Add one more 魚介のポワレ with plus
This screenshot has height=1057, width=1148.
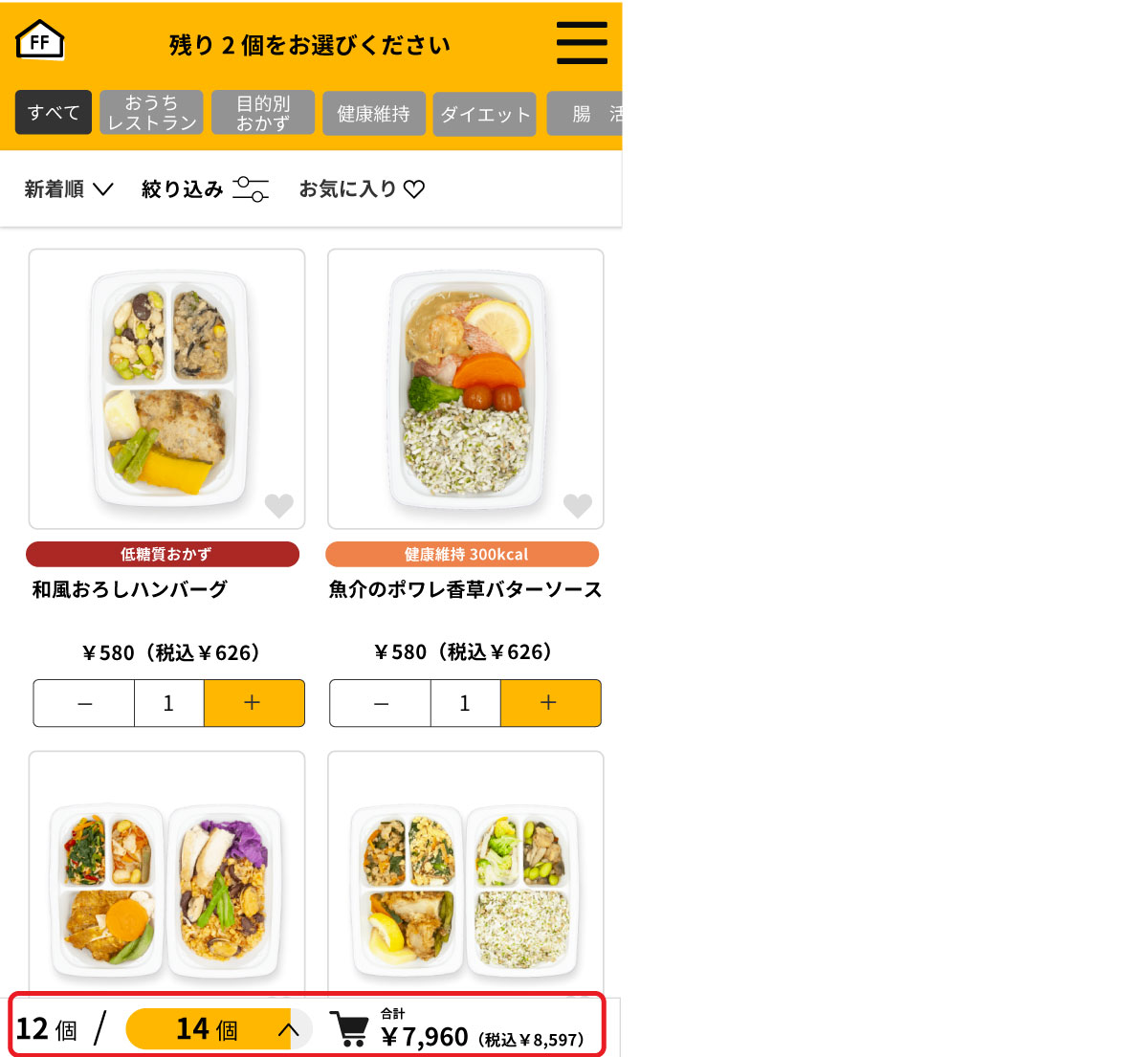550,703
